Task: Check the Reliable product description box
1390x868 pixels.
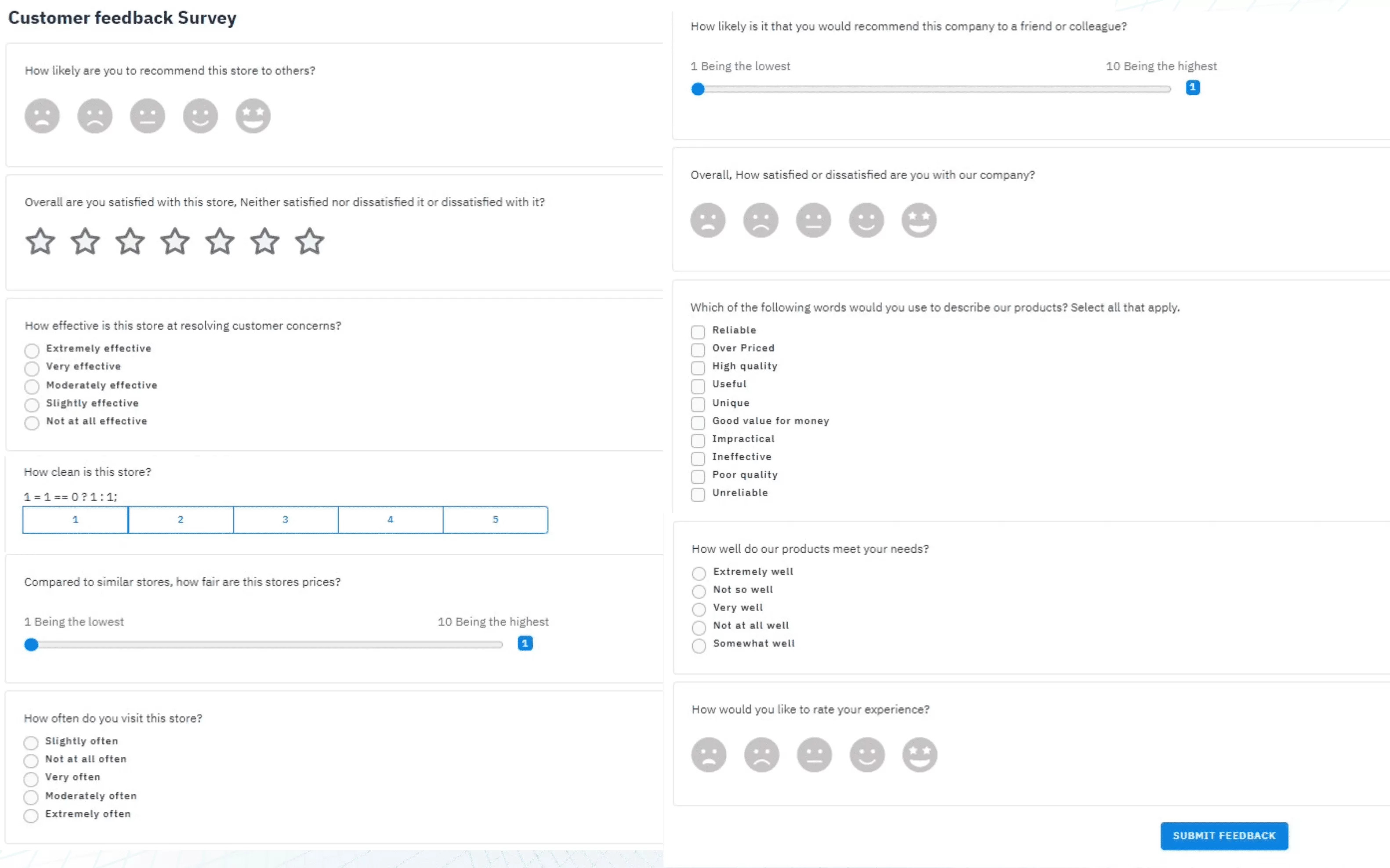Action: [x=698, y=332]
